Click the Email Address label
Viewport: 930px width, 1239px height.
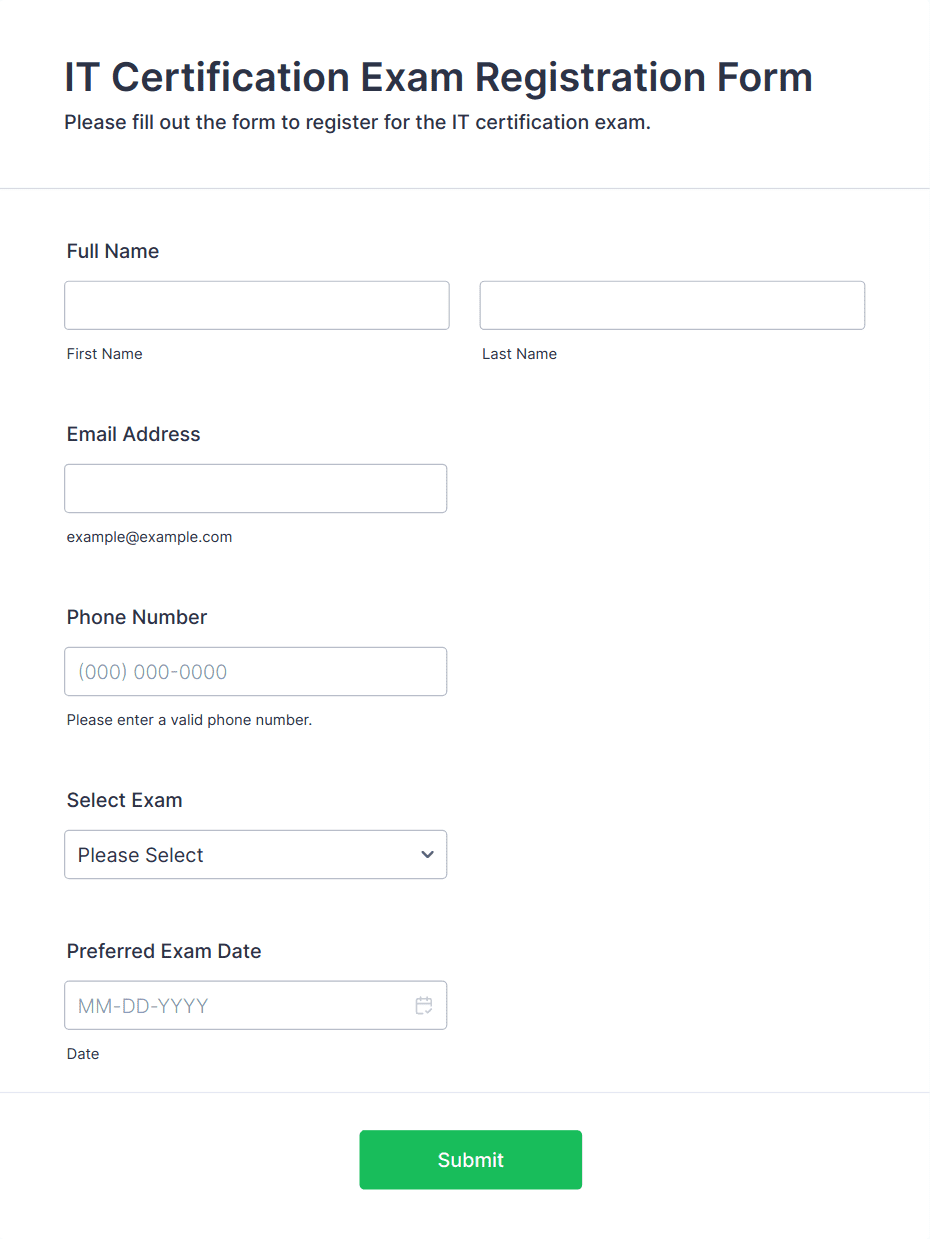click(134, 434)
